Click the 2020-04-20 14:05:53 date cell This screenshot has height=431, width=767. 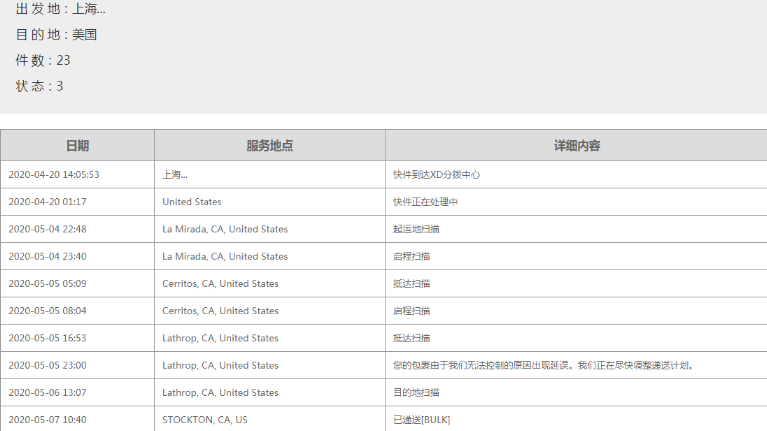[x=54, y=175]
